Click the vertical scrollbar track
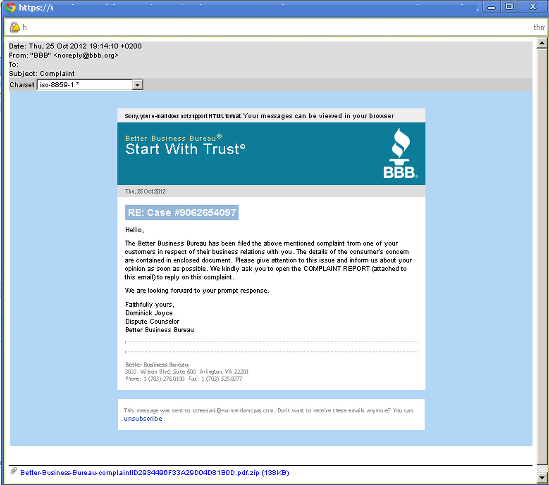This screenshot has width=549, height=485. pyautogui.click(x=542, y=259)
